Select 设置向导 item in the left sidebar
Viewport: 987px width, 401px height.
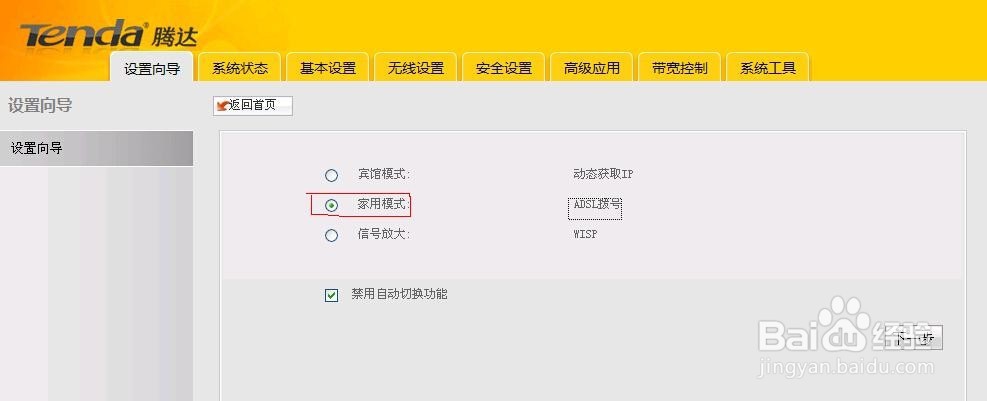point(96,149)
